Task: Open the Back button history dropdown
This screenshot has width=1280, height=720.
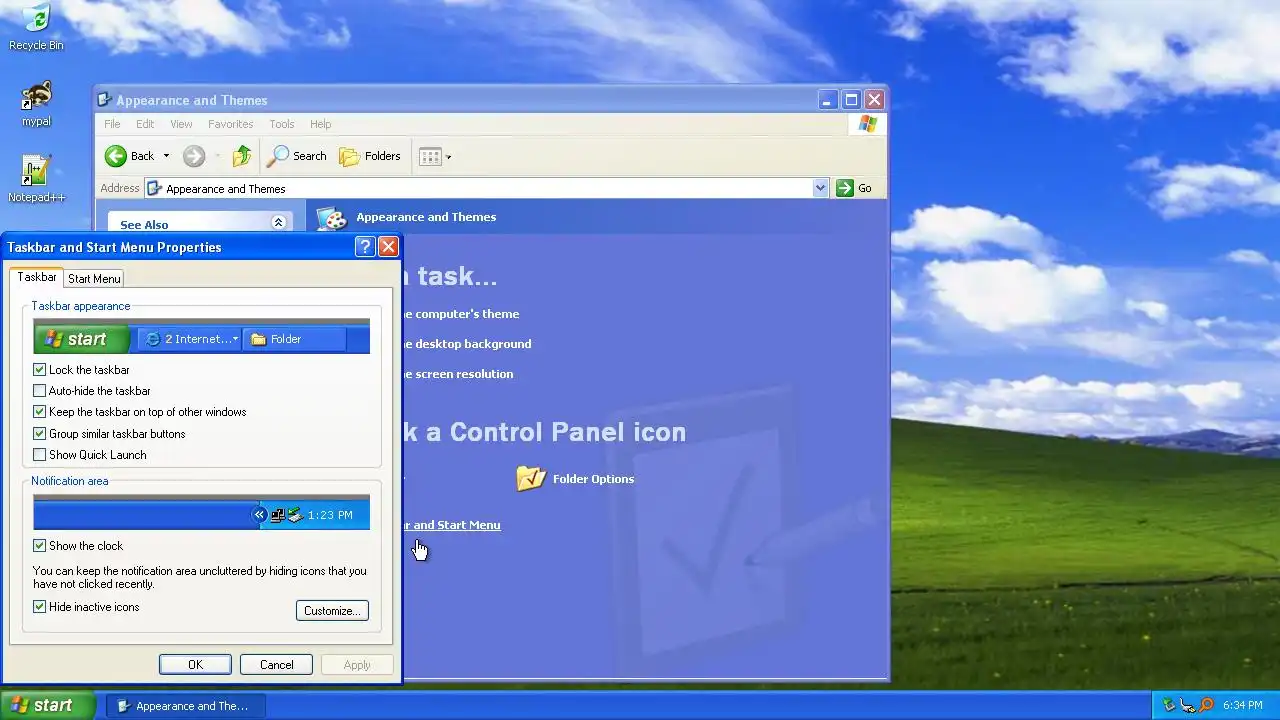Action: tap(166, 156)
